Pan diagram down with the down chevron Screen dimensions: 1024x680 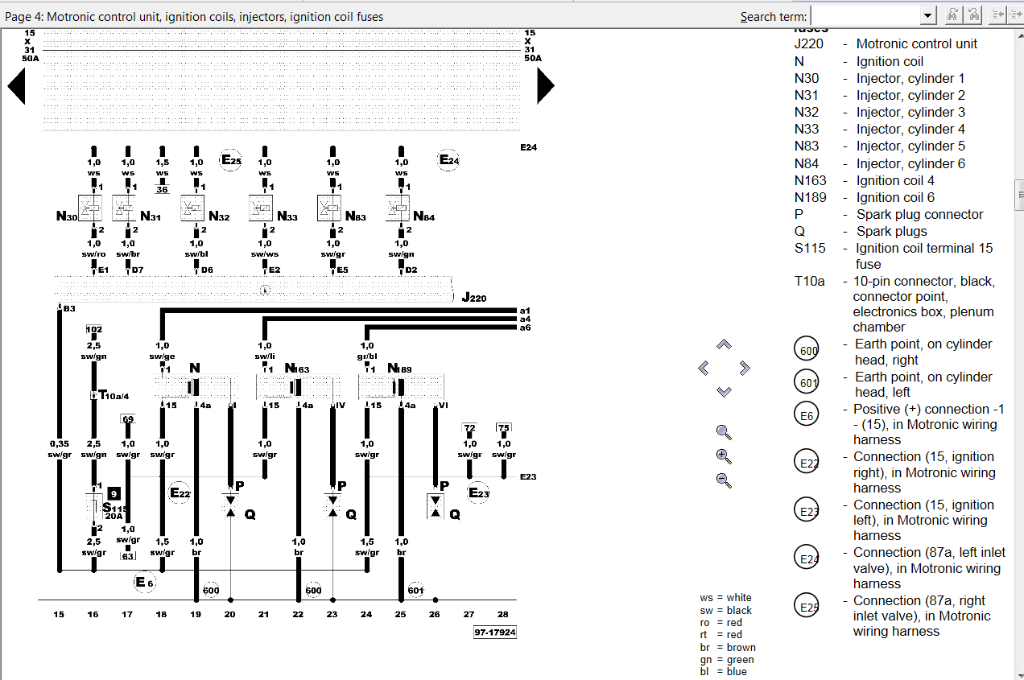click(724, 391)
